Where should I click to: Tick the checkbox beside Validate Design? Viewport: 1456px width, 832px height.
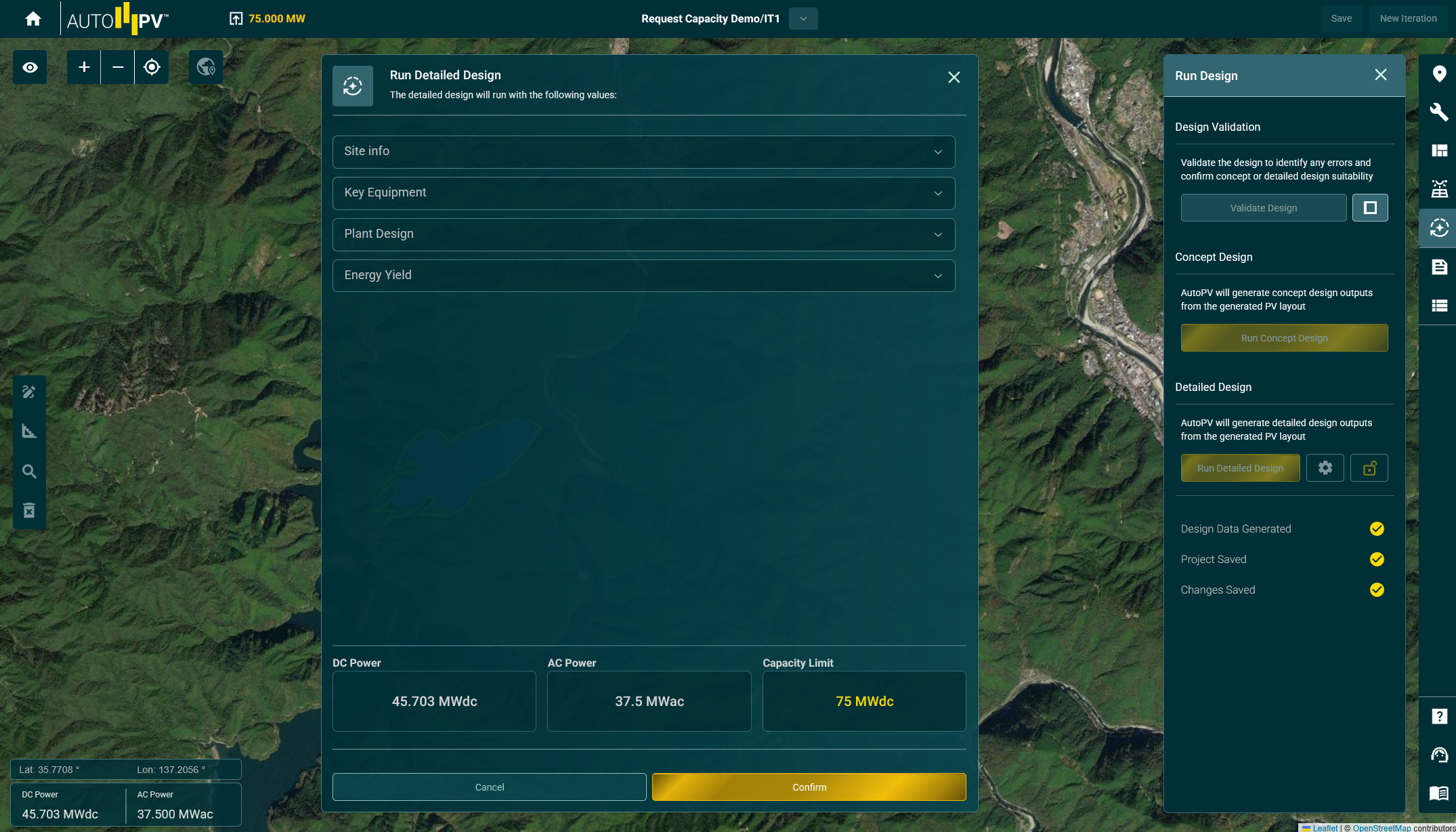point(1369,208)
